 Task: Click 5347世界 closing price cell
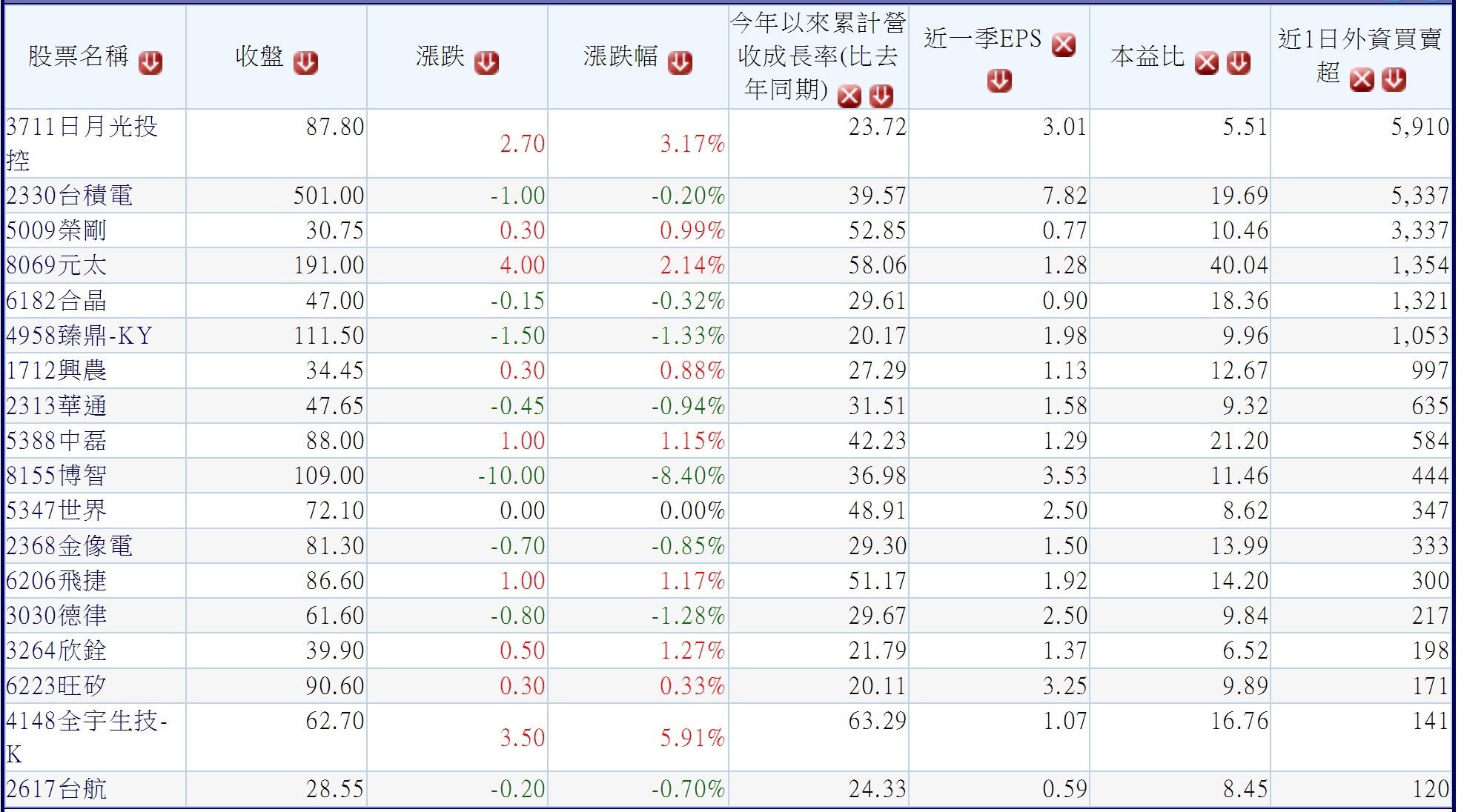(334, 510)
